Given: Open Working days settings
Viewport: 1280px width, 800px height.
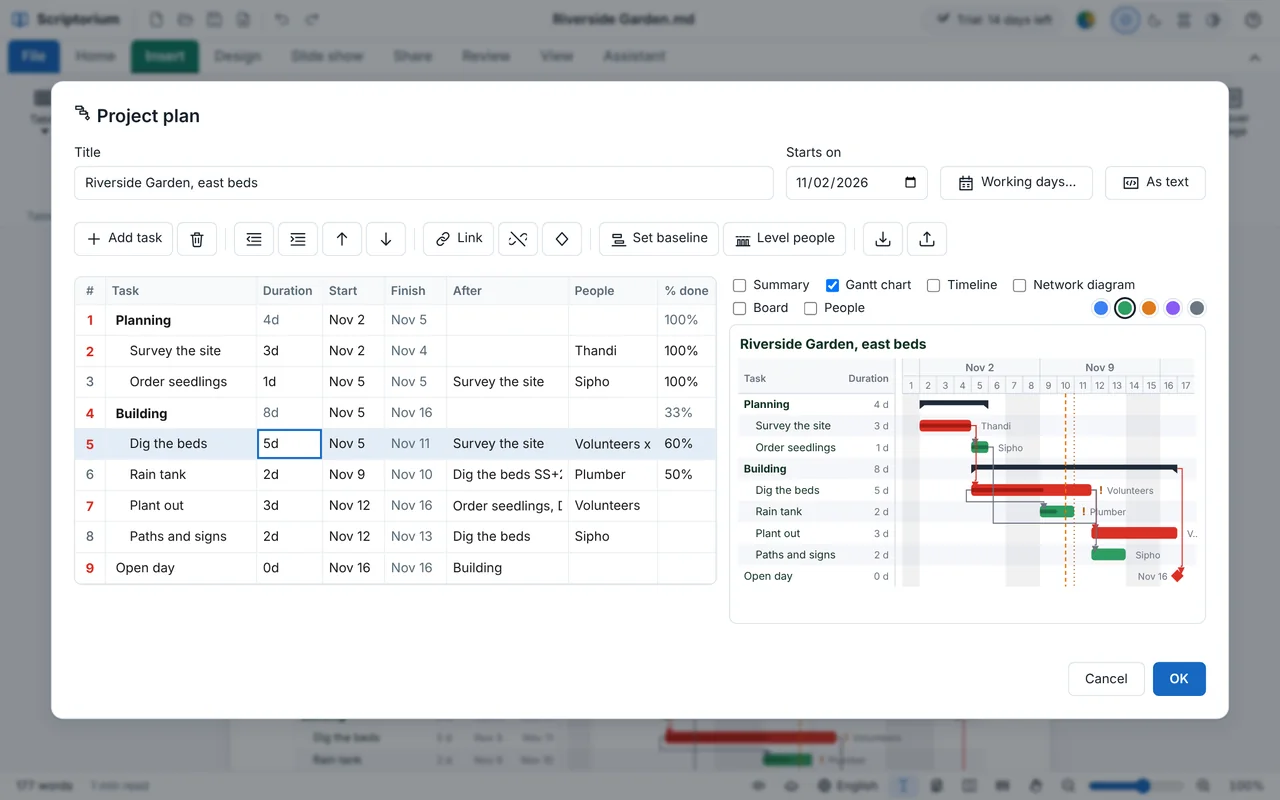Looking at the screenshot, I should pyautogui.click(x=1017, y=183).
